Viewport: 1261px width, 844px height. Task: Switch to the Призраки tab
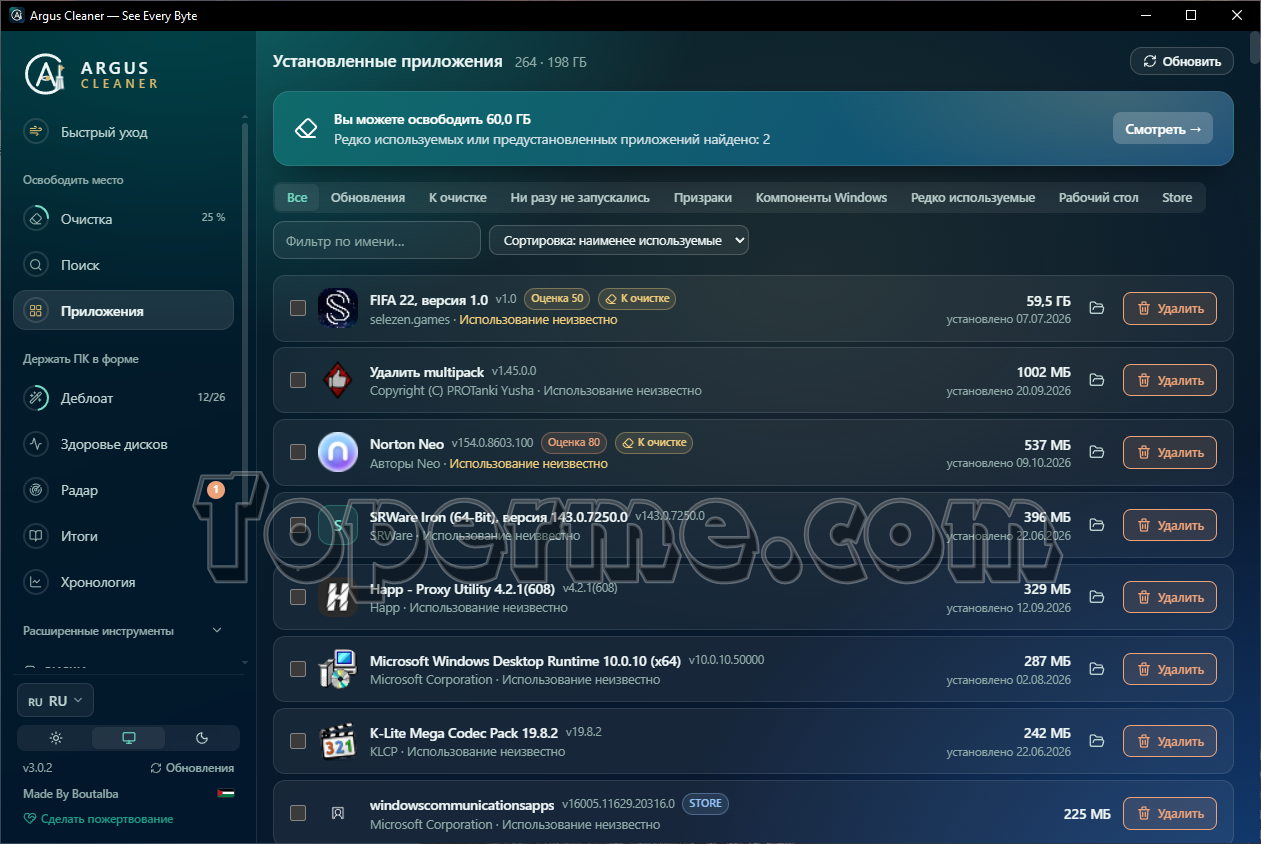coord(703,197)
